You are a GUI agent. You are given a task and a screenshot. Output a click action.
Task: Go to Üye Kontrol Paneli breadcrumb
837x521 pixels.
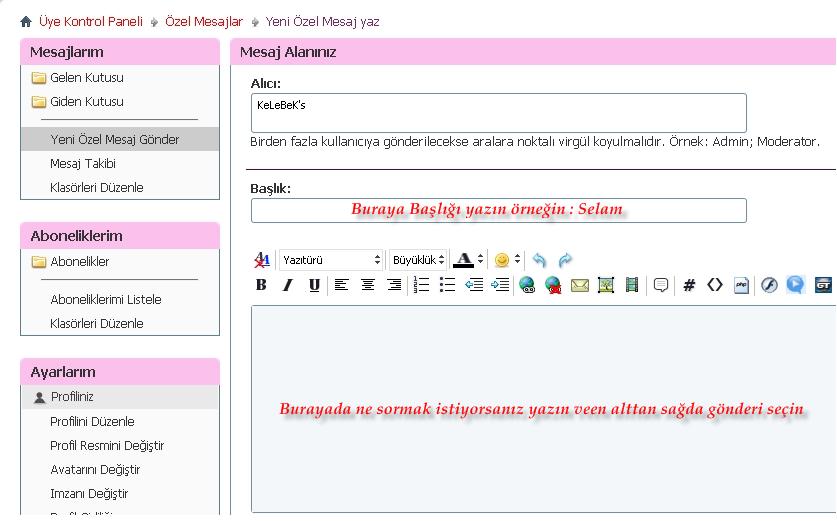pos(90,21)
